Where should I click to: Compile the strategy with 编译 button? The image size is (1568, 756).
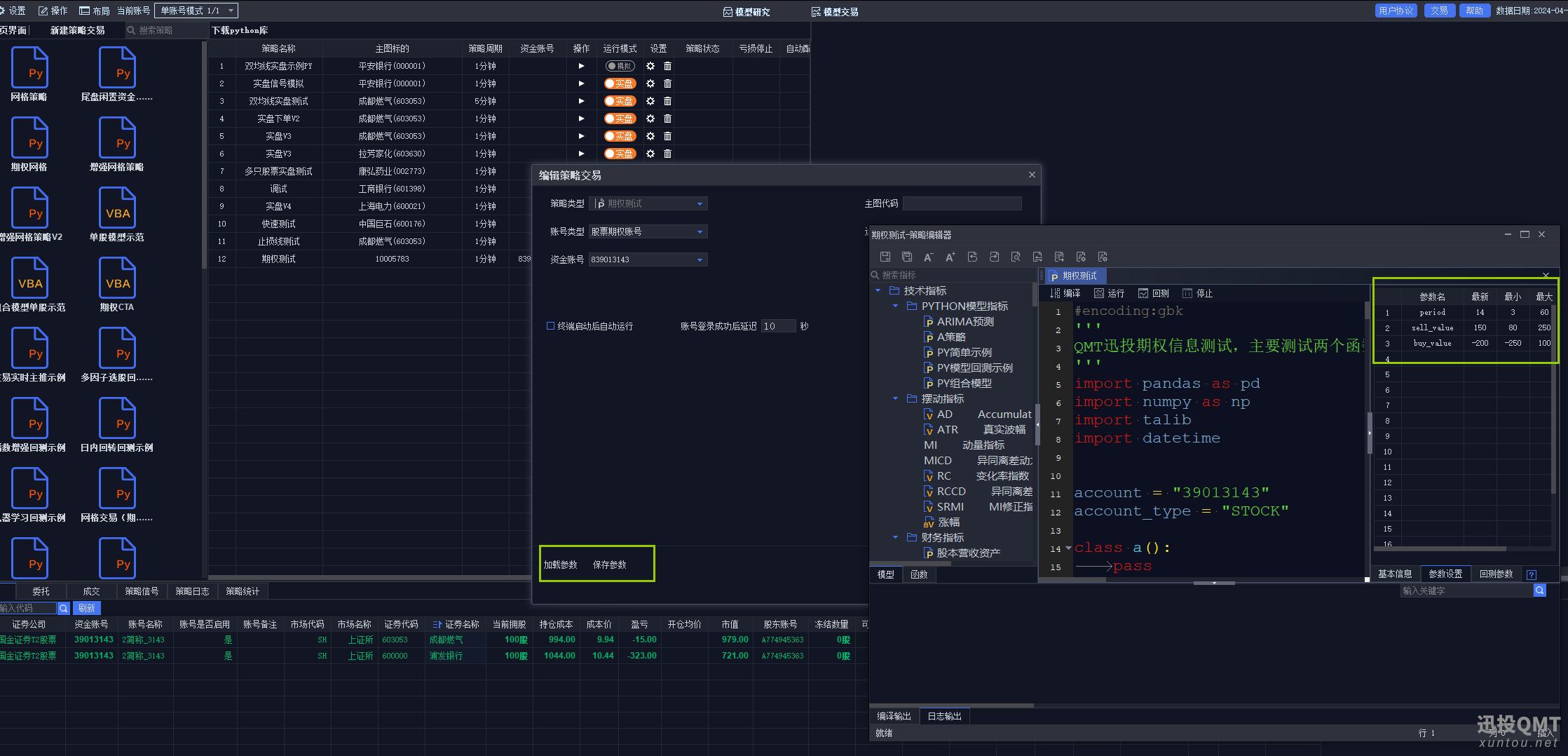point(1065,293)
